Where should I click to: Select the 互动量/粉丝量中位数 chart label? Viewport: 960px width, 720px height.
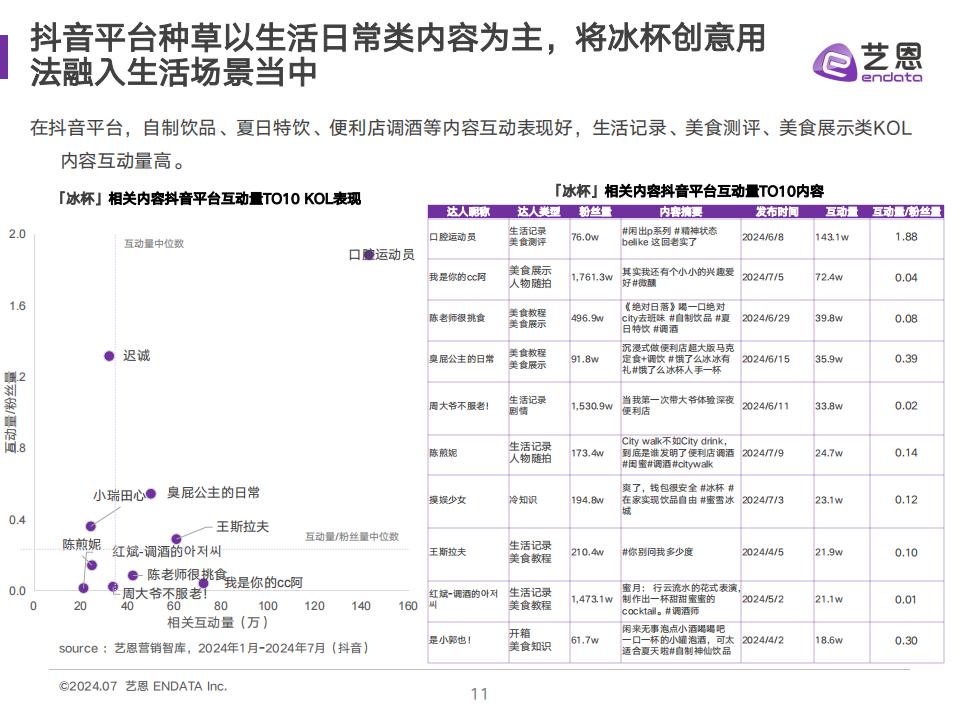click(x=352, y=537)
